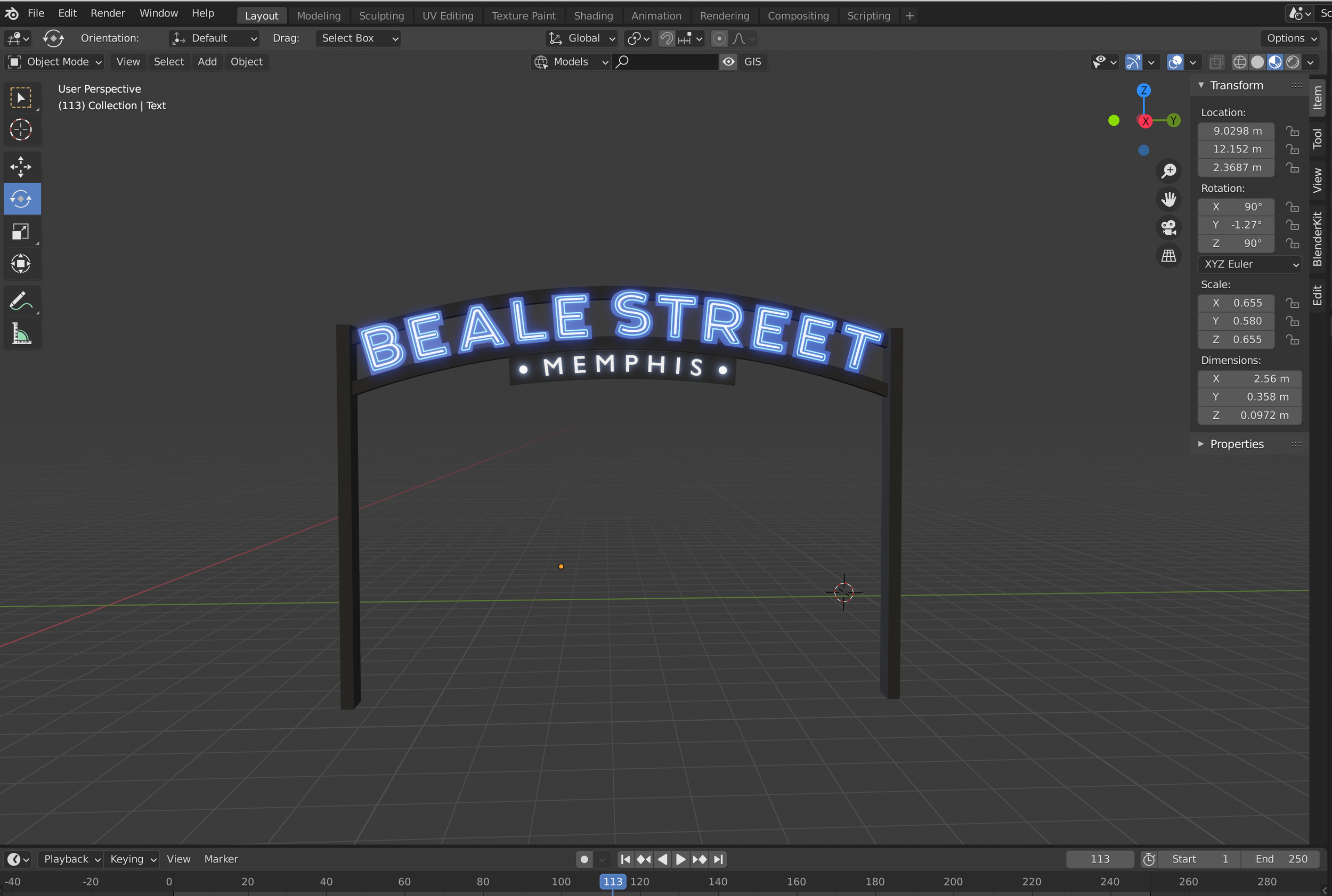Click the Y axis on navigation gizmo
The image size is (1332, 896).
pyautogui.click(x=1173, y=120)
